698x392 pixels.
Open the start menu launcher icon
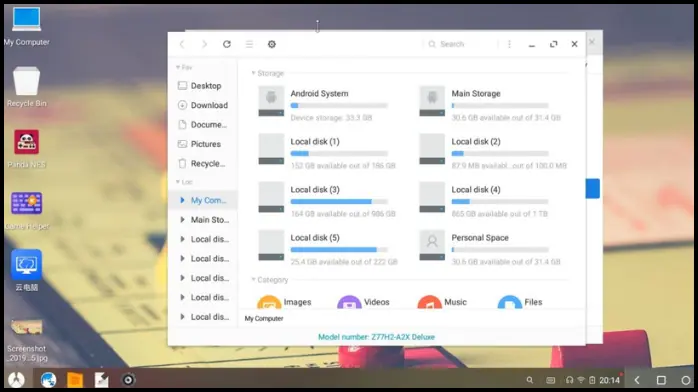coord(16,380)
